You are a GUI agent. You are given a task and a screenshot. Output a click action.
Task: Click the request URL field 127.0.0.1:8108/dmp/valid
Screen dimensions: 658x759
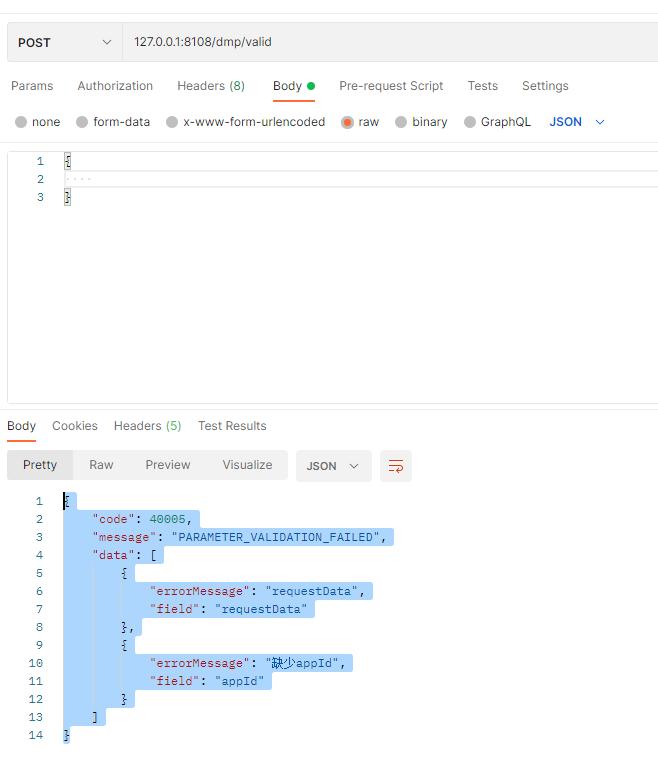coord(390,42)
